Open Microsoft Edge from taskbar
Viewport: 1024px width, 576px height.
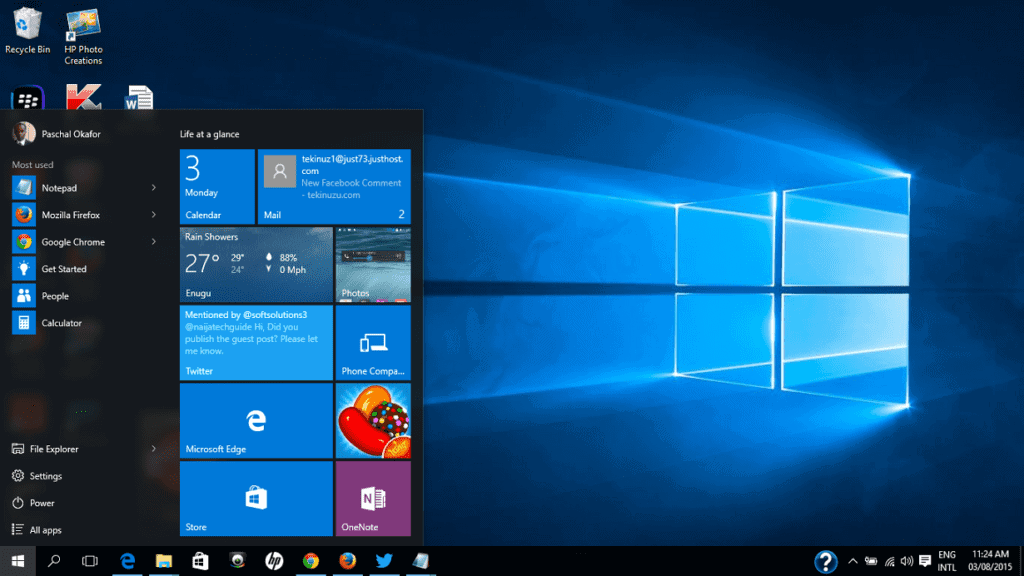127,561
